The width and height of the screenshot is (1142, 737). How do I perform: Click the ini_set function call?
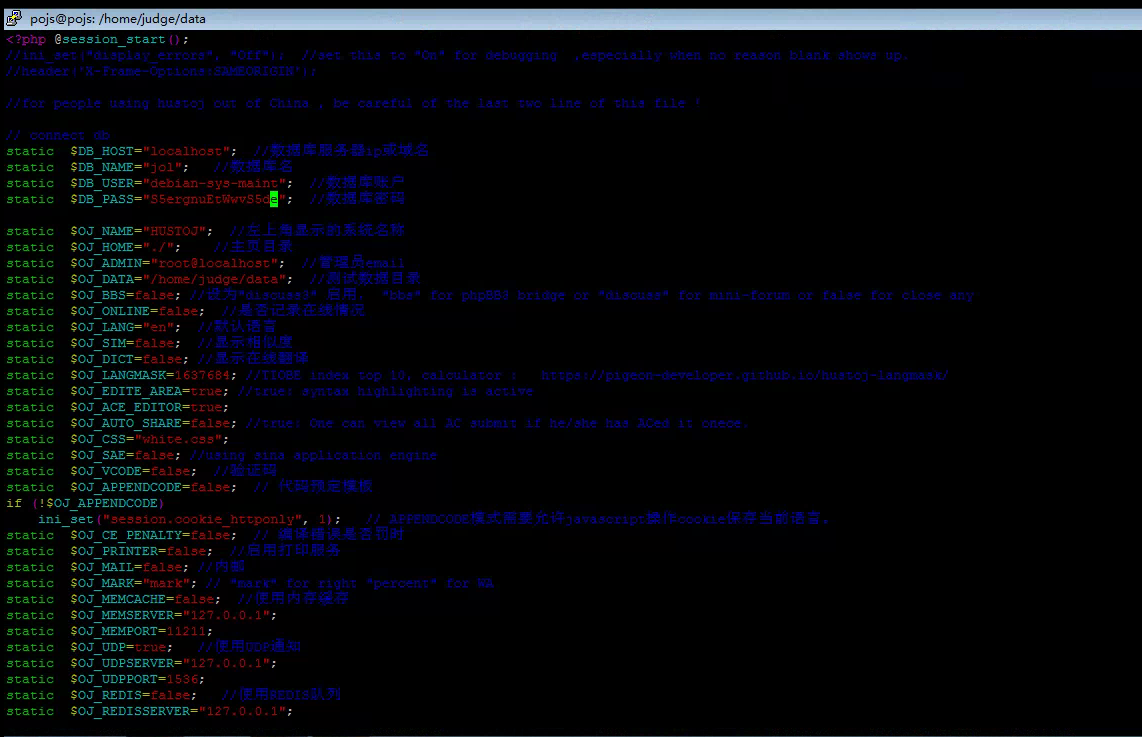[190, 520]
